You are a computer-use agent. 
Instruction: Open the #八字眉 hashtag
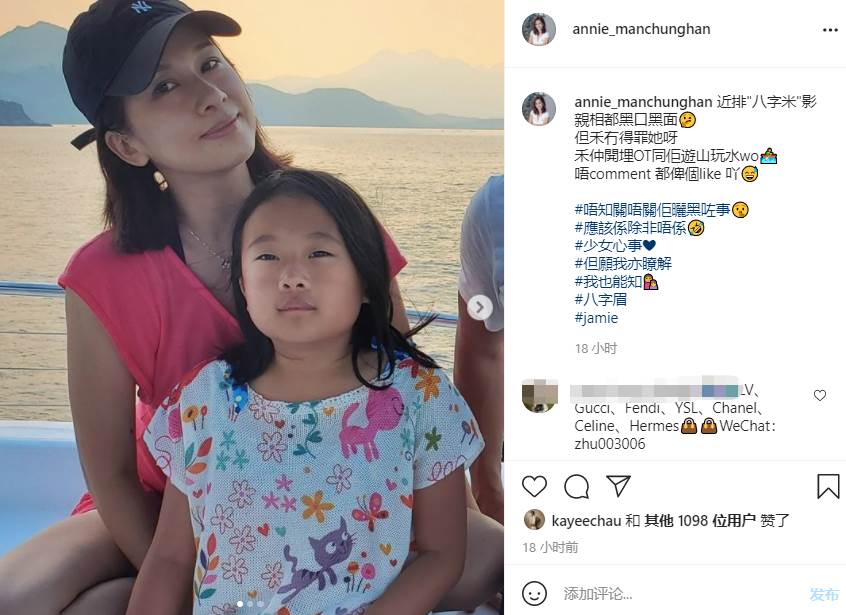pyautogui.click(x=601, y=299)
